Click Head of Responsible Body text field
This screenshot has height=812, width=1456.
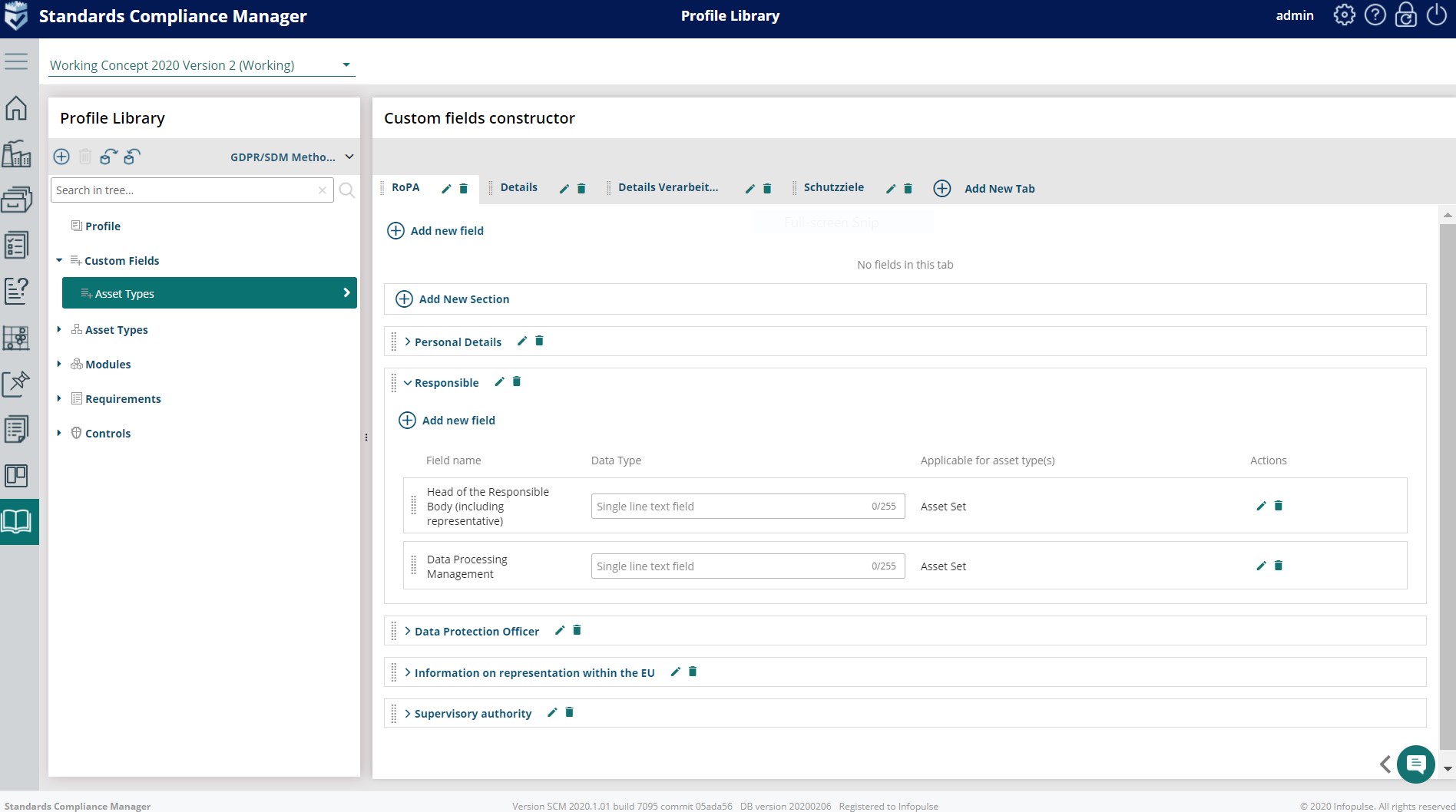748,506
